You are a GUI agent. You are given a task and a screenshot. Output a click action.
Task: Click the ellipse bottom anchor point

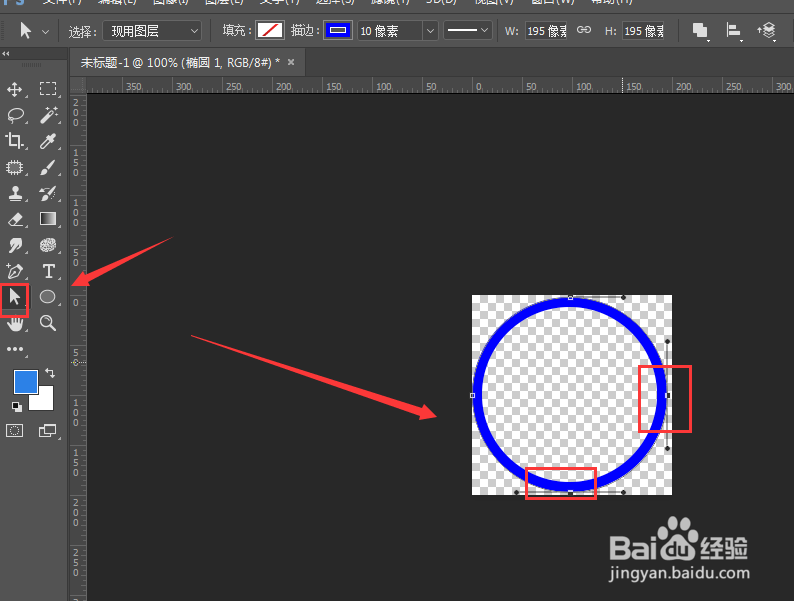[x=571, y=492]
